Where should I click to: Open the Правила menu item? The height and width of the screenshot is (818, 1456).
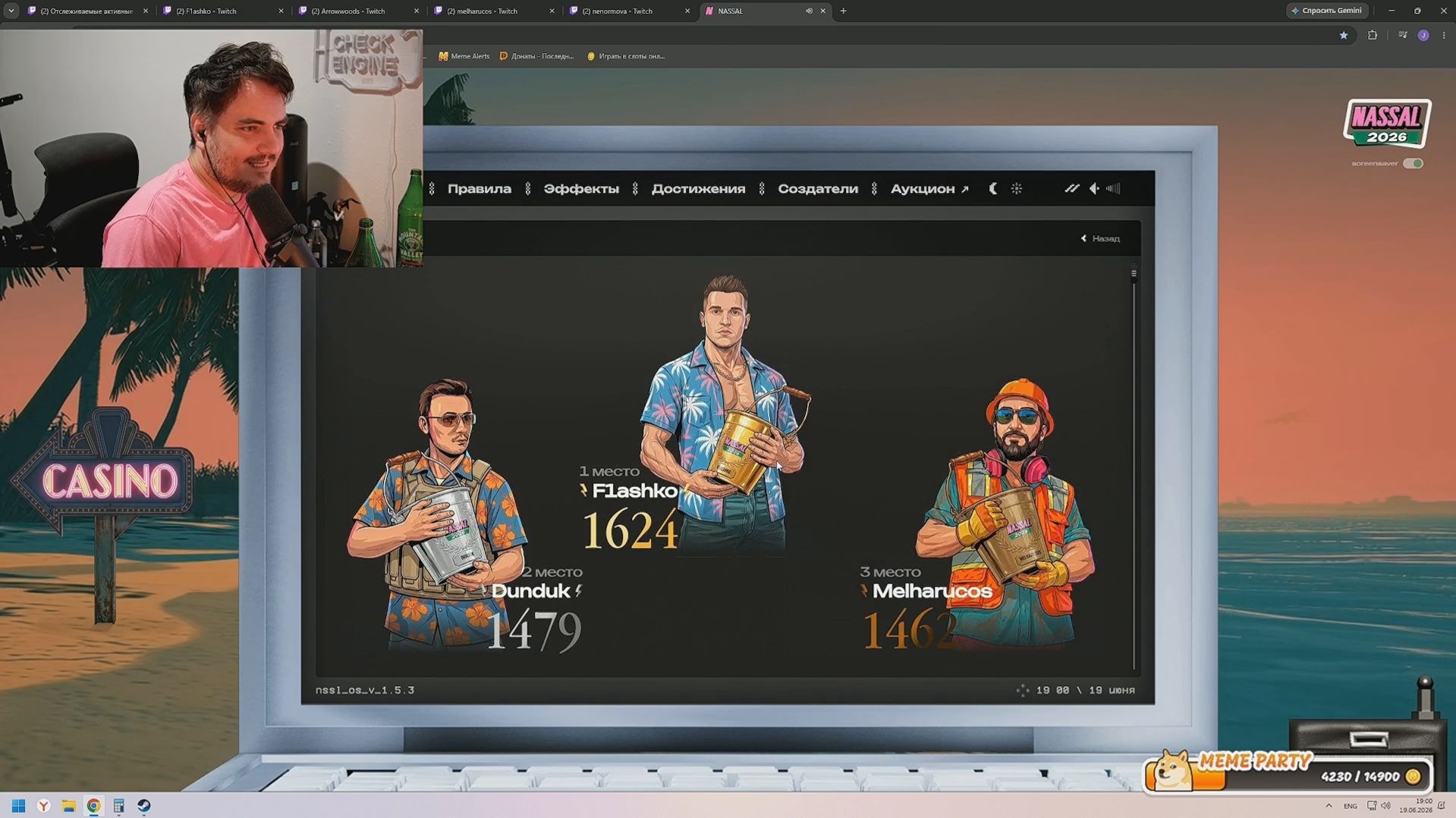pos(480,189)
